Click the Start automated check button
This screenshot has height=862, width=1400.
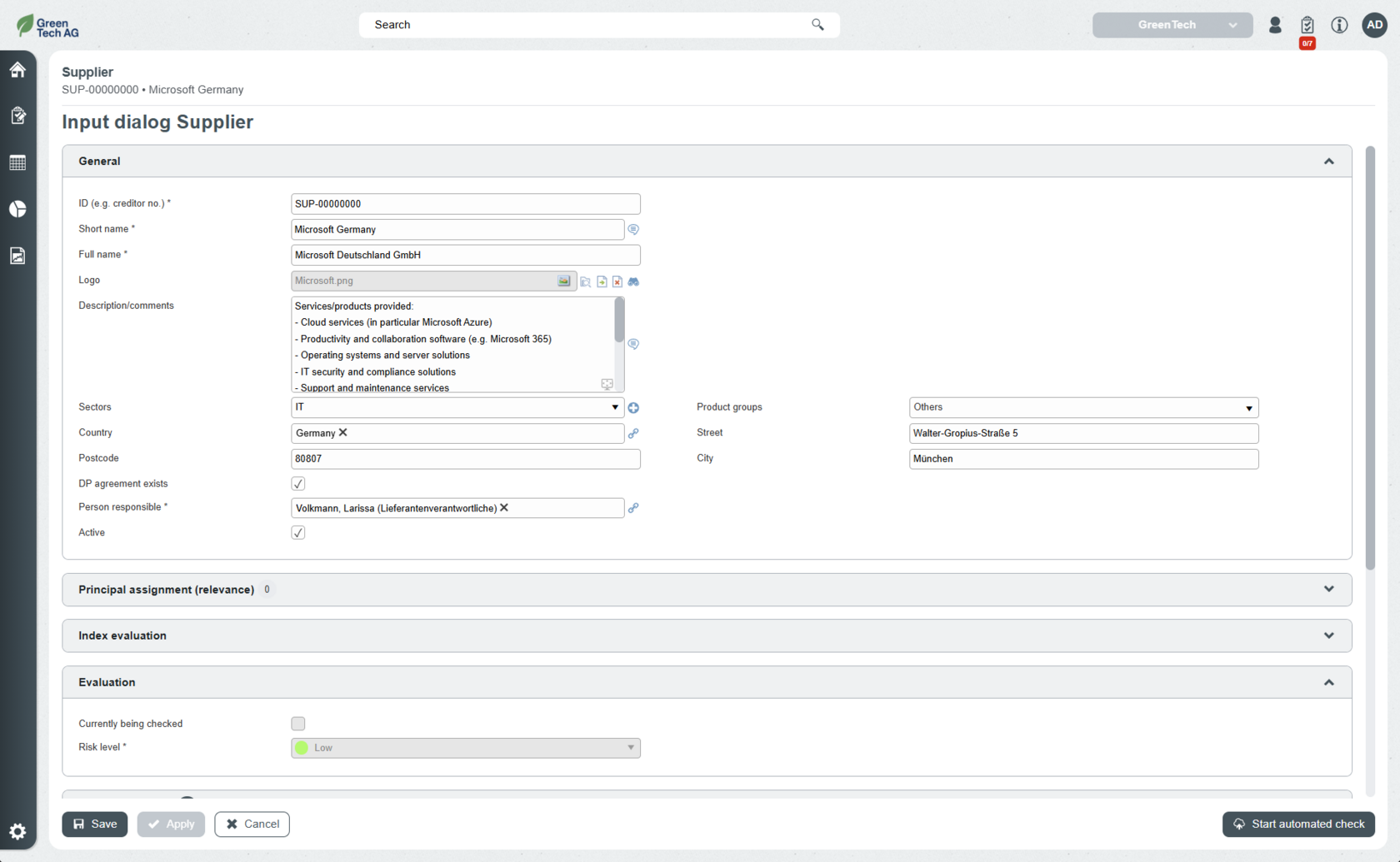click(x=1298, y=825)
